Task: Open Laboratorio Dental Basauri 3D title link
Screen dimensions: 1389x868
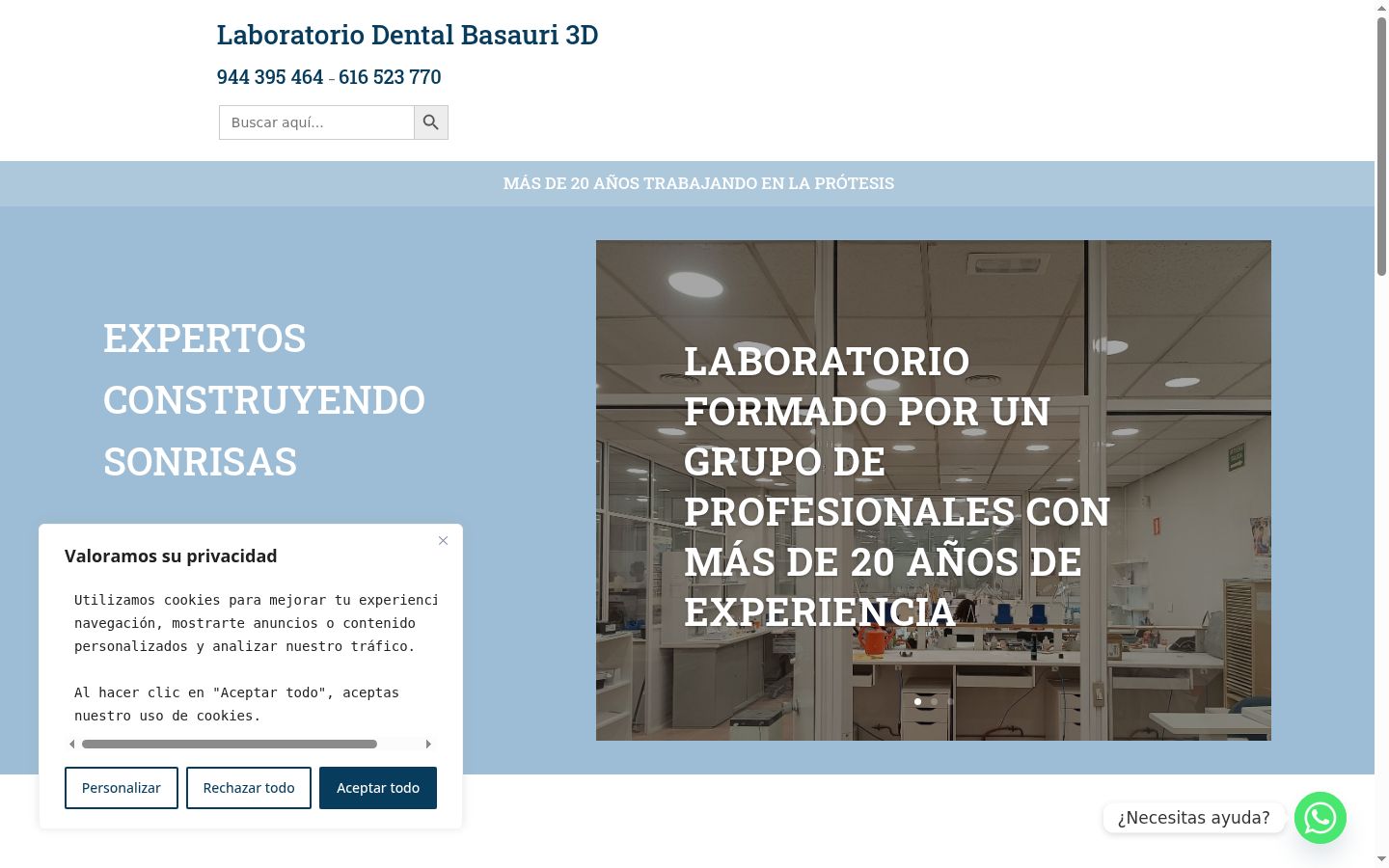Action: (407, 35)
